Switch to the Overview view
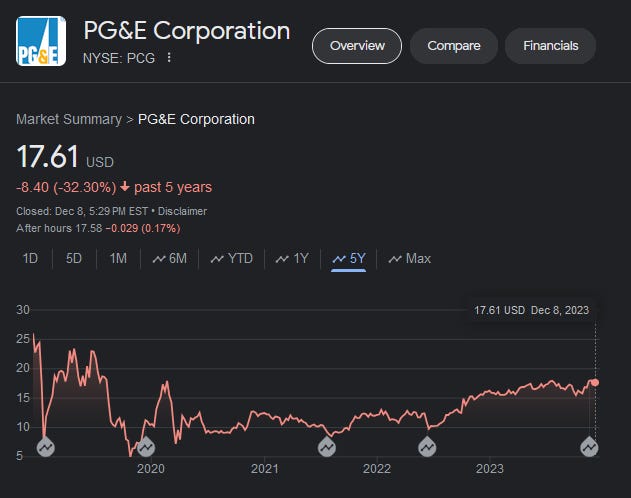This screenshot has height=498, width=631. click(x=357, y=46)
